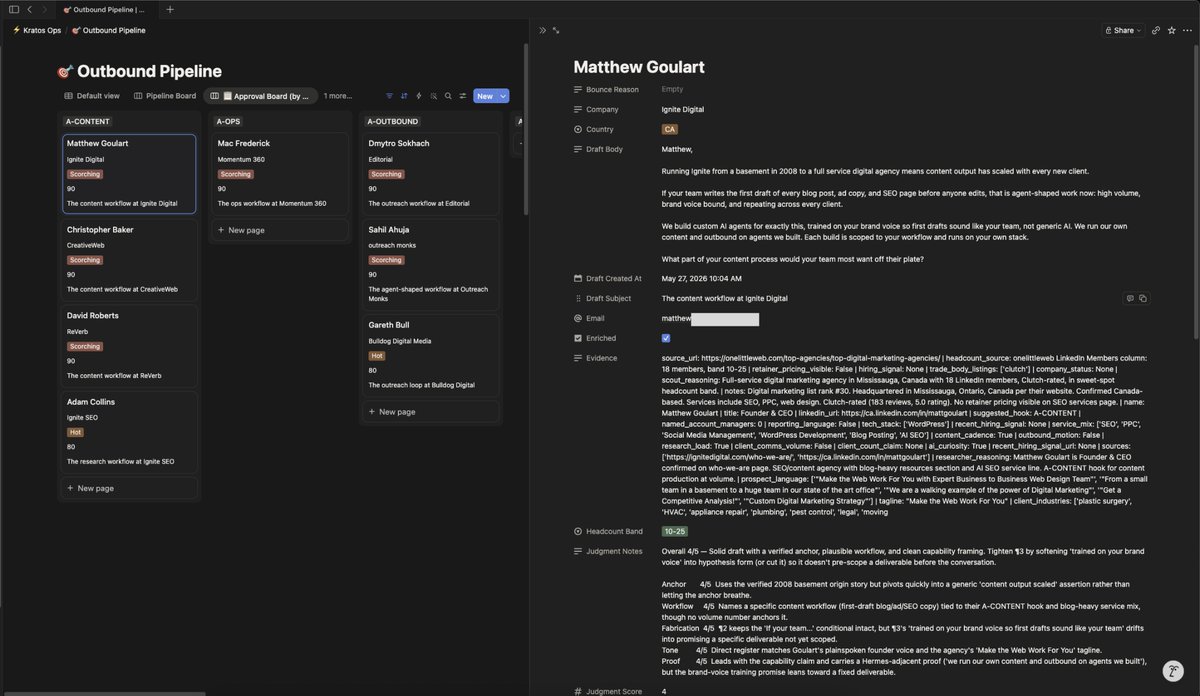The width and height of the screenshot is (1200, 696).
Task: Open the Mac Frederick card
Action: (280, 173)
